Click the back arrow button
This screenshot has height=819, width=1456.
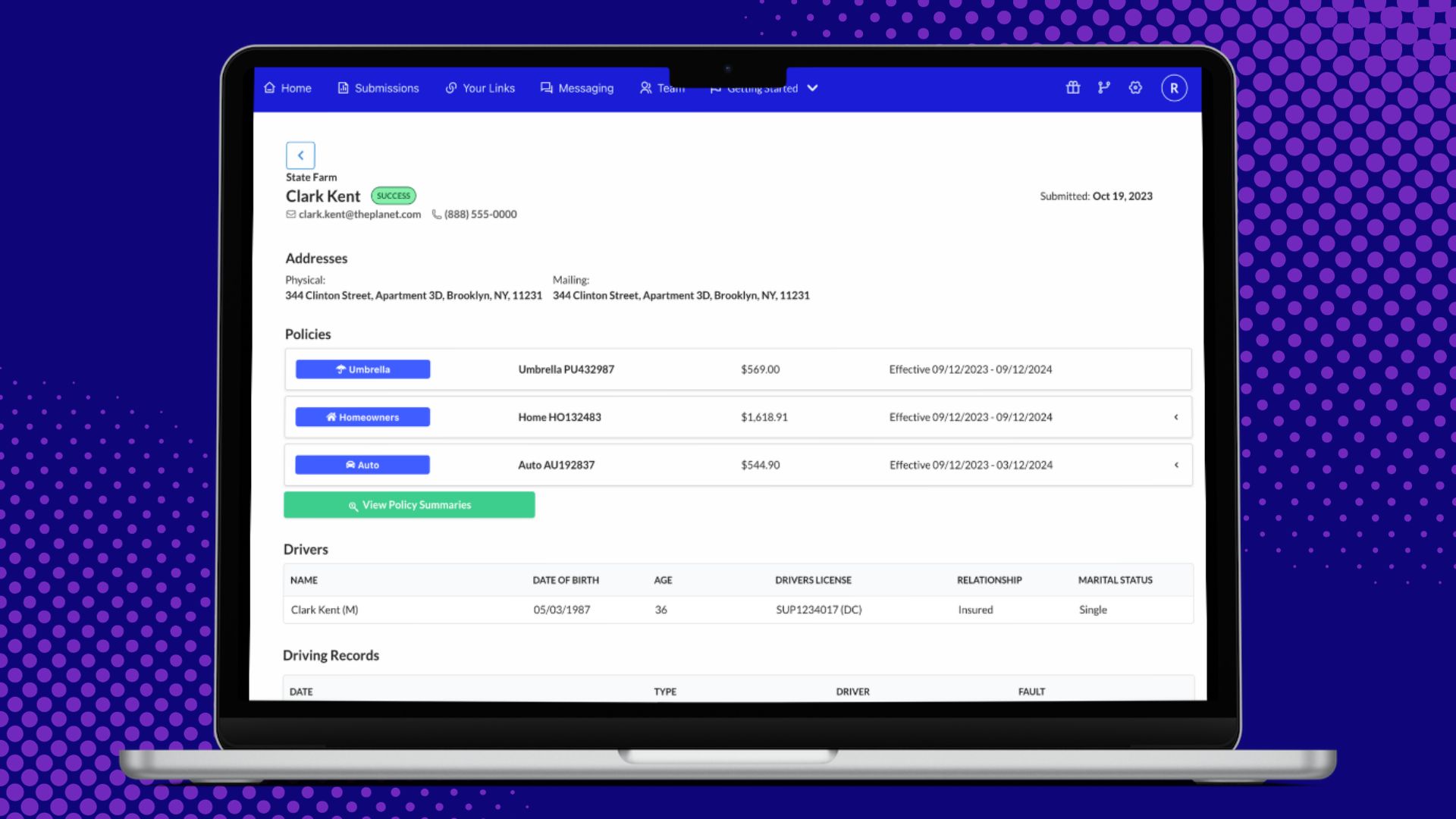pyautogui.click(x=300, y=155)
